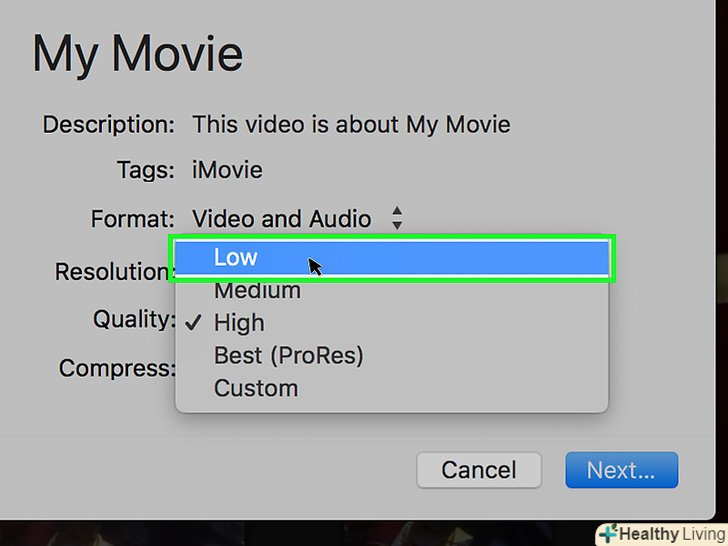Screen dimensions: 728x546
Task: Click the My Movie title
Action: (x=137, y=54)
